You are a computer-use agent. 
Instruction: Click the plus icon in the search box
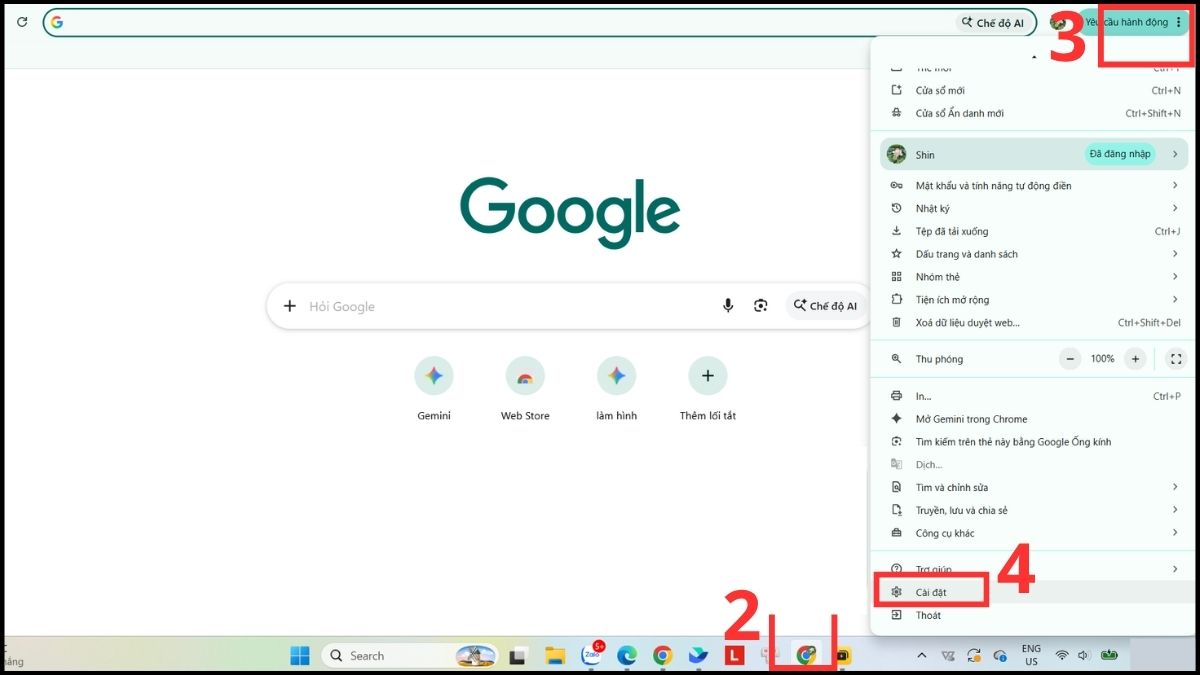tap(290, 306)
